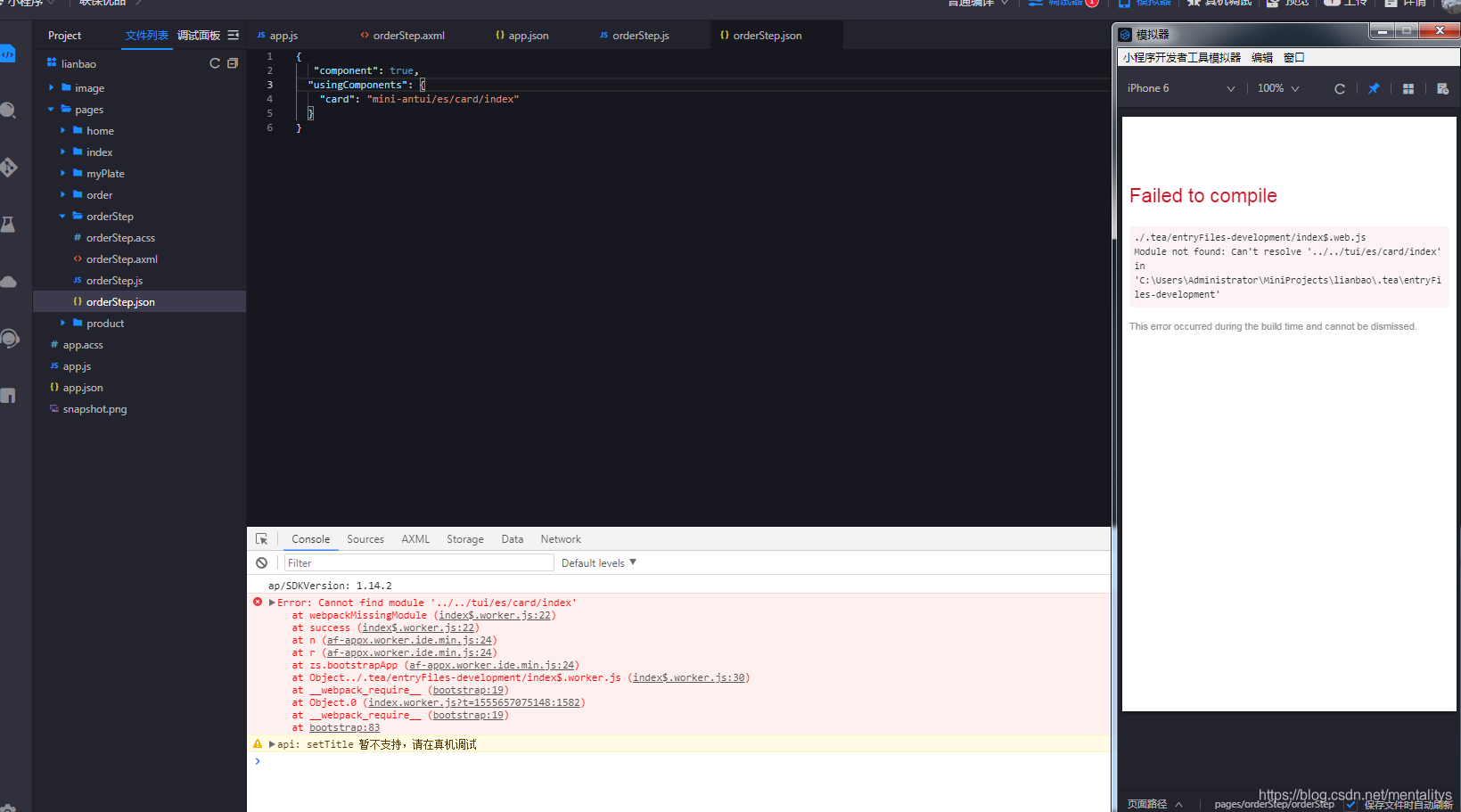Select the 文件列表 panel tab

click(147, 36)
